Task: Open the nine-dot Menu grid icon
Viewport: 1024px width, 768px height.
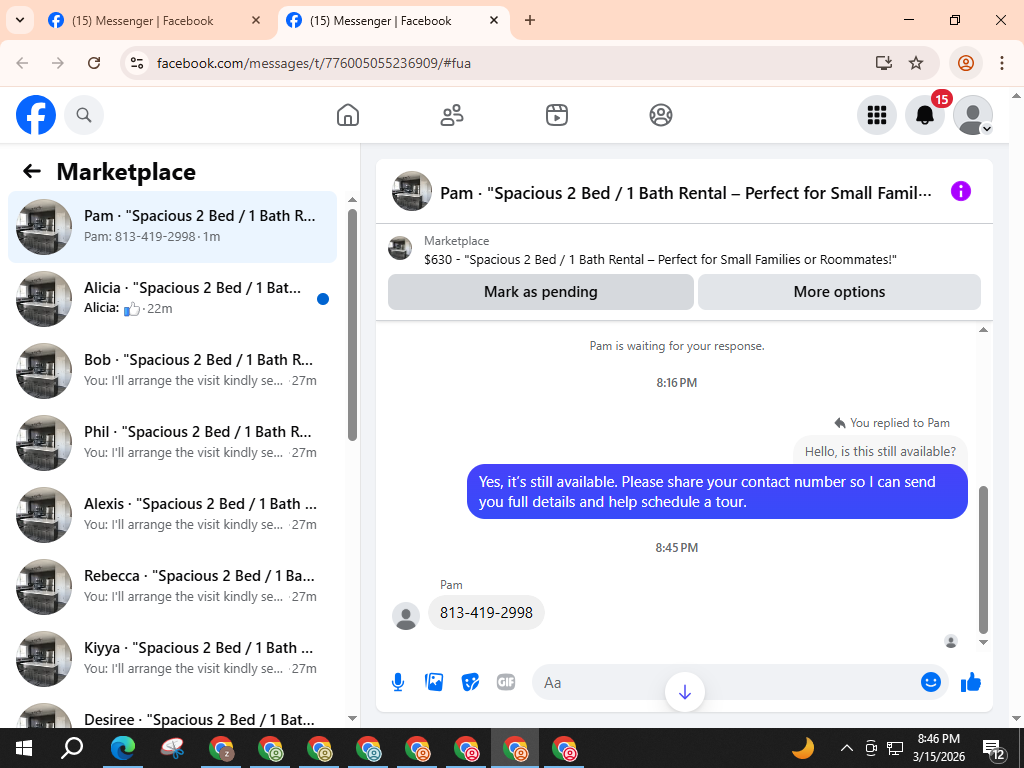Action: [x=876, y=115]
